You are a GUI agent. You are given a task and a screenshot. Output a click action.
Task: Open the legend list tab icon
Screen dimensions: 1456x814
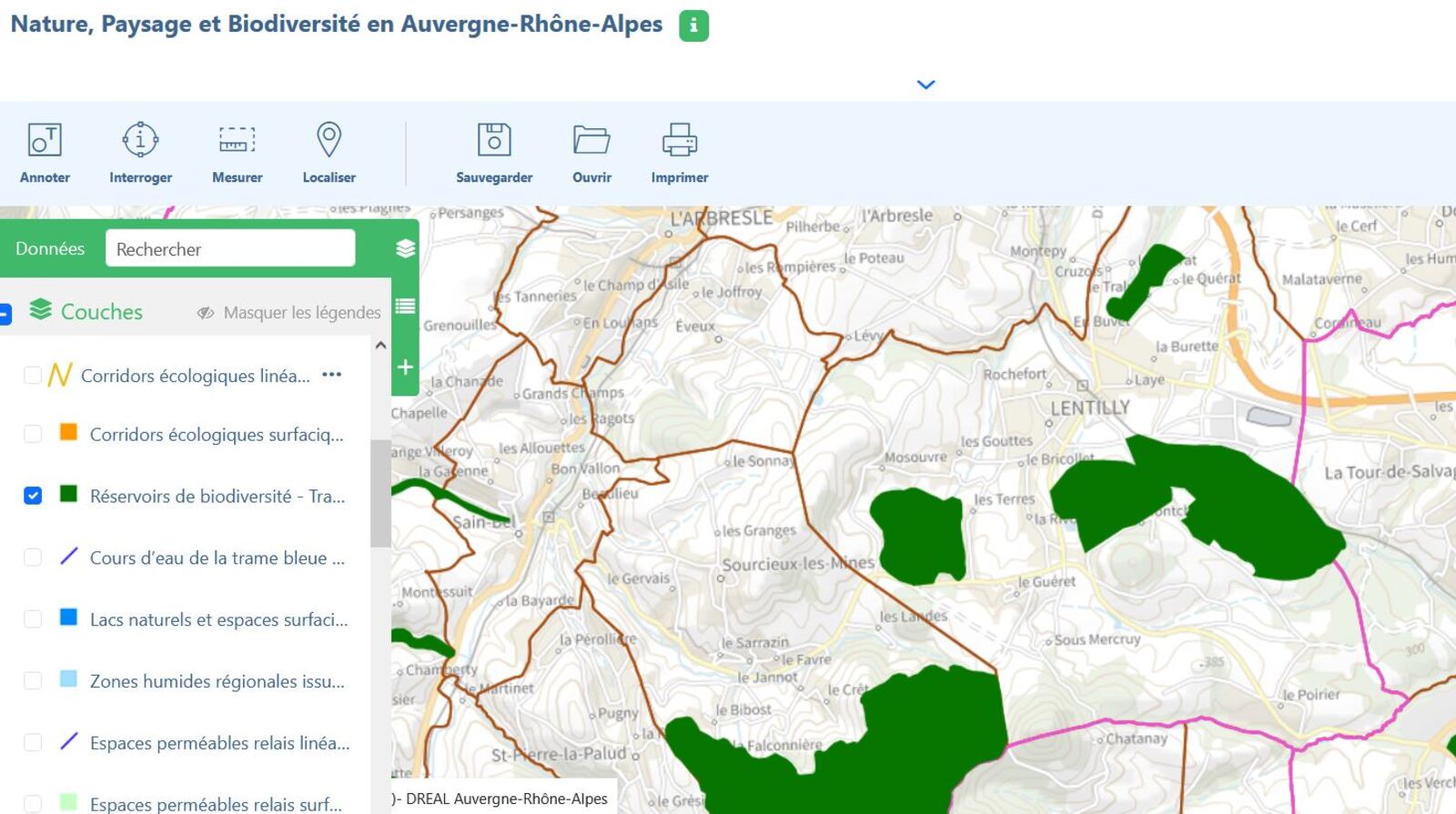(x=406, y=306)
